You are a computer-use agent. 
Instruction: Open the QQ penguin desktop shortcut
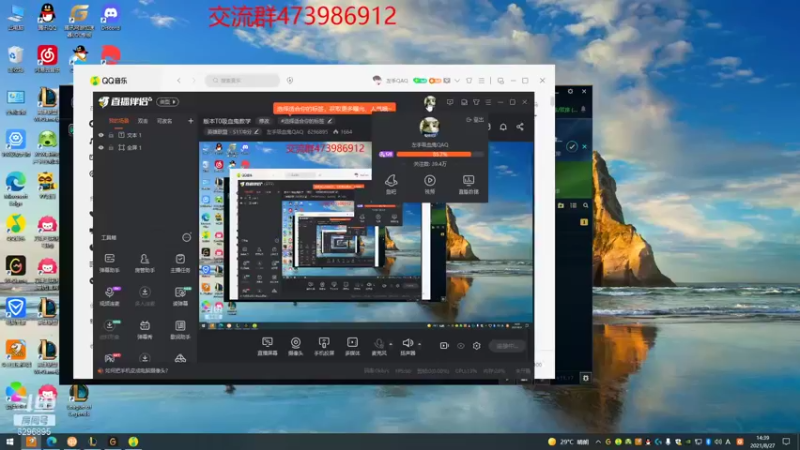click(47, 17)
